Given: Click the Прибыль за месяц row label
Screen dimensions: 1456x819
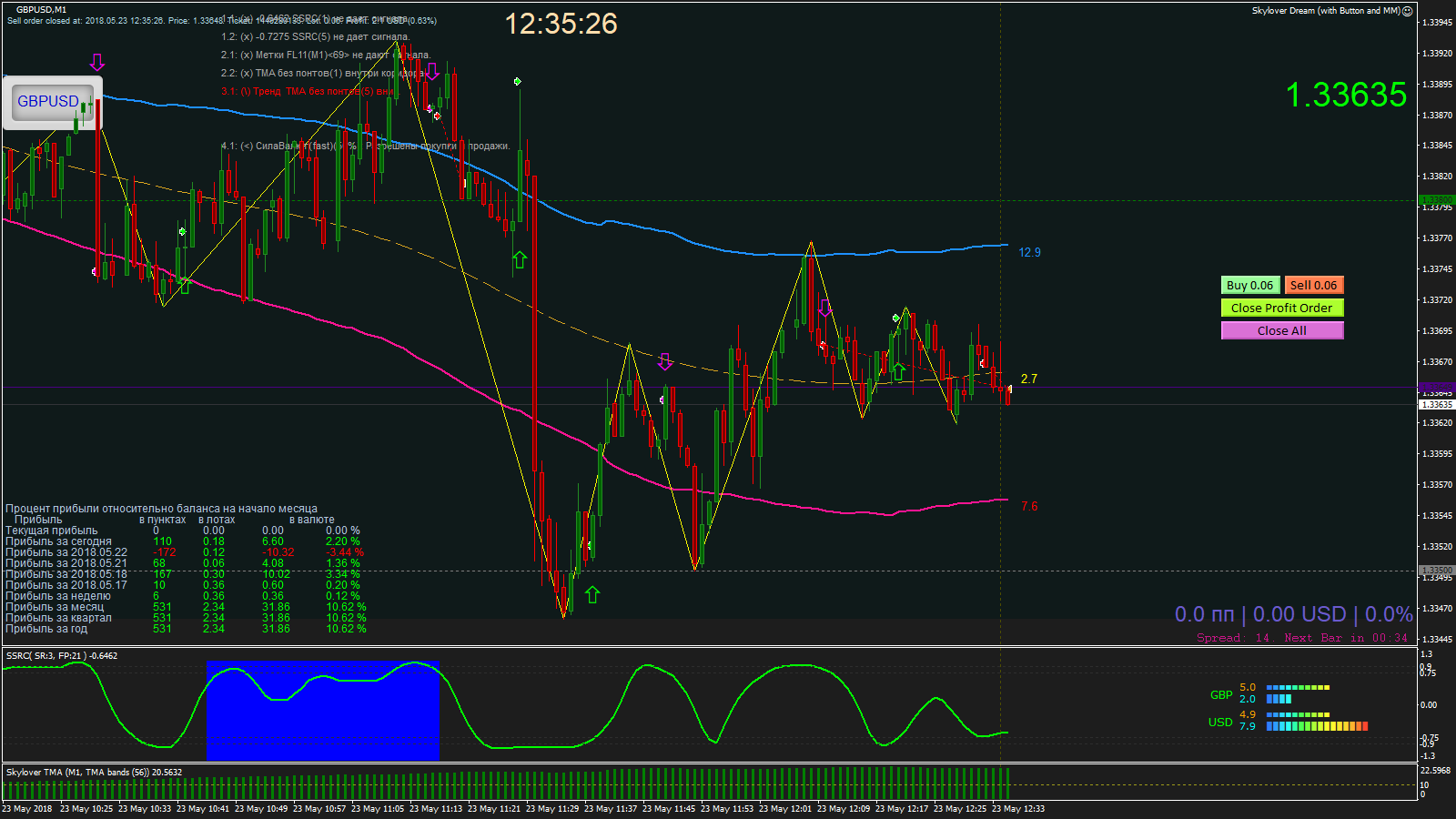Looking at the screenshot, I should (55, 607).
